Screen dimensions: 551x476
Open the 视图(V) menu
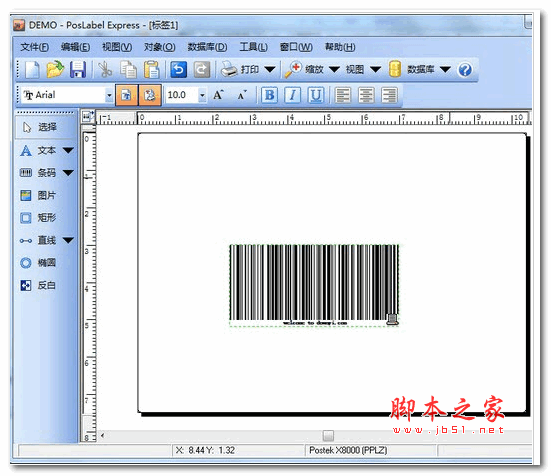click(117, 47)
